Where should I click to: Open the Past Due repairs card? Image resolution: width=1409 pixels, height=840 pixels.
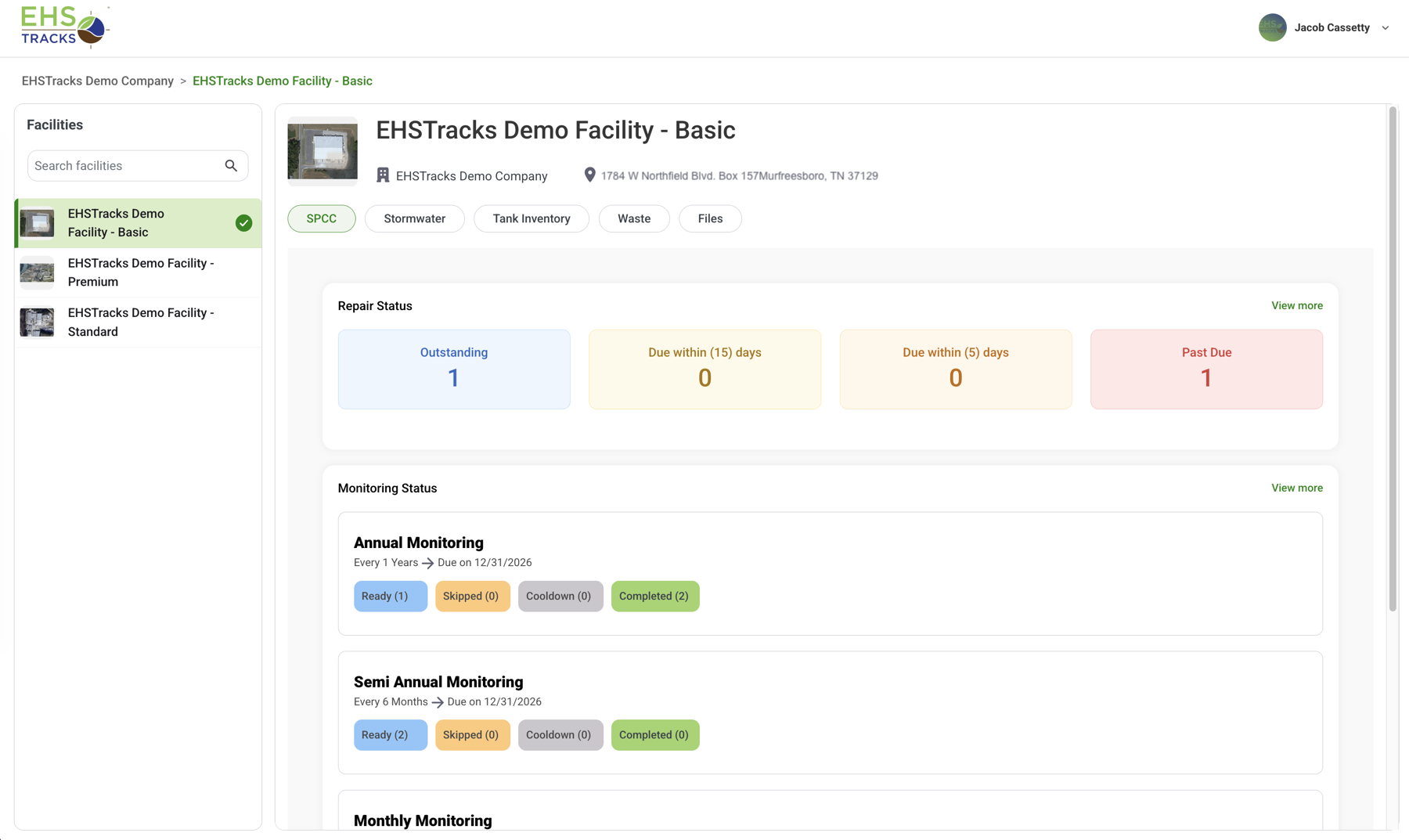(1206, 369)
